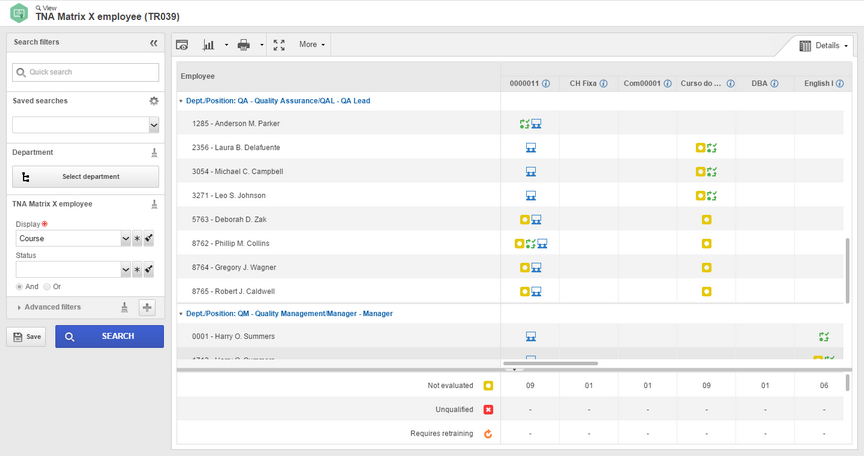
Task: Collapse the Quality Management Manager group
Action: coord(181,314)
